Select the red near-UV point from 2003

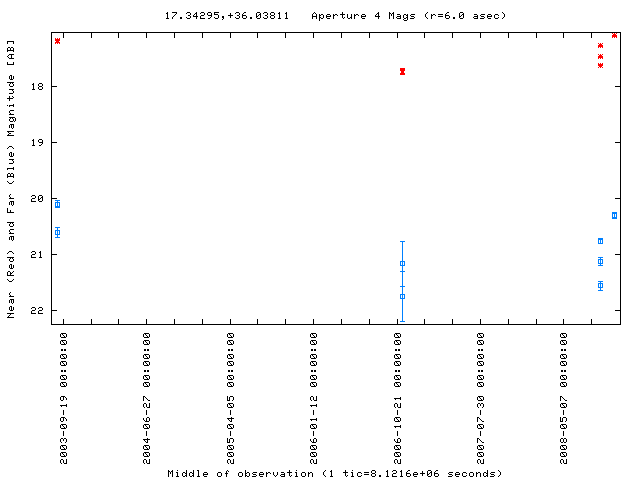(x=58, y=41)
